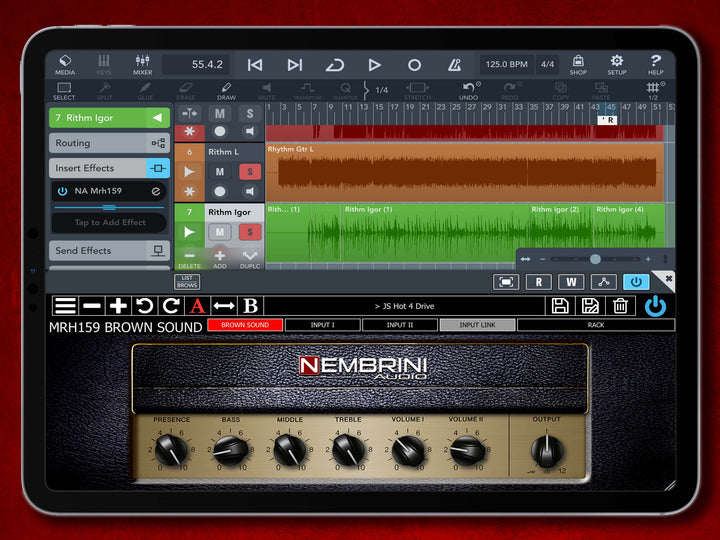Select the Draw pencil tool
720x540 pixels.
pos(226,91)
